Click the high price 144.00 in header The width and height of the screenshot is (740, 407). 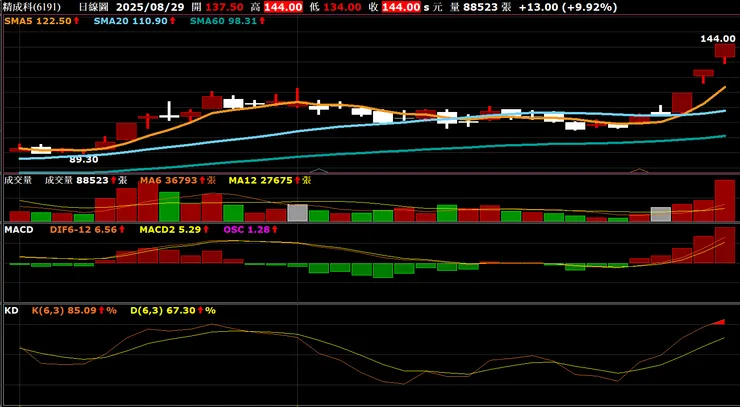pos(283,7)
